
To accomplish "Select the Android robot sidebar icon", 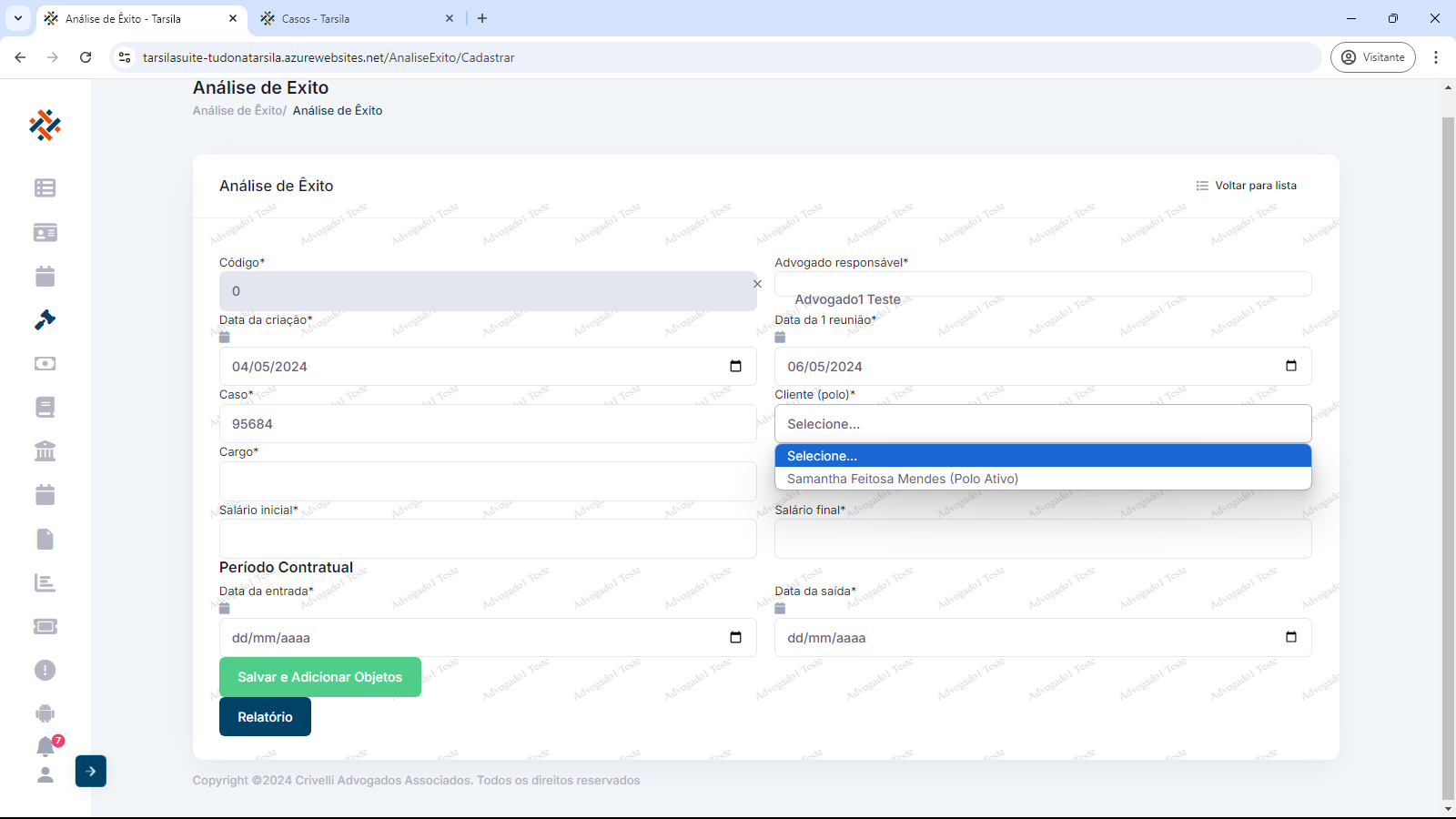I will (45, 713).
